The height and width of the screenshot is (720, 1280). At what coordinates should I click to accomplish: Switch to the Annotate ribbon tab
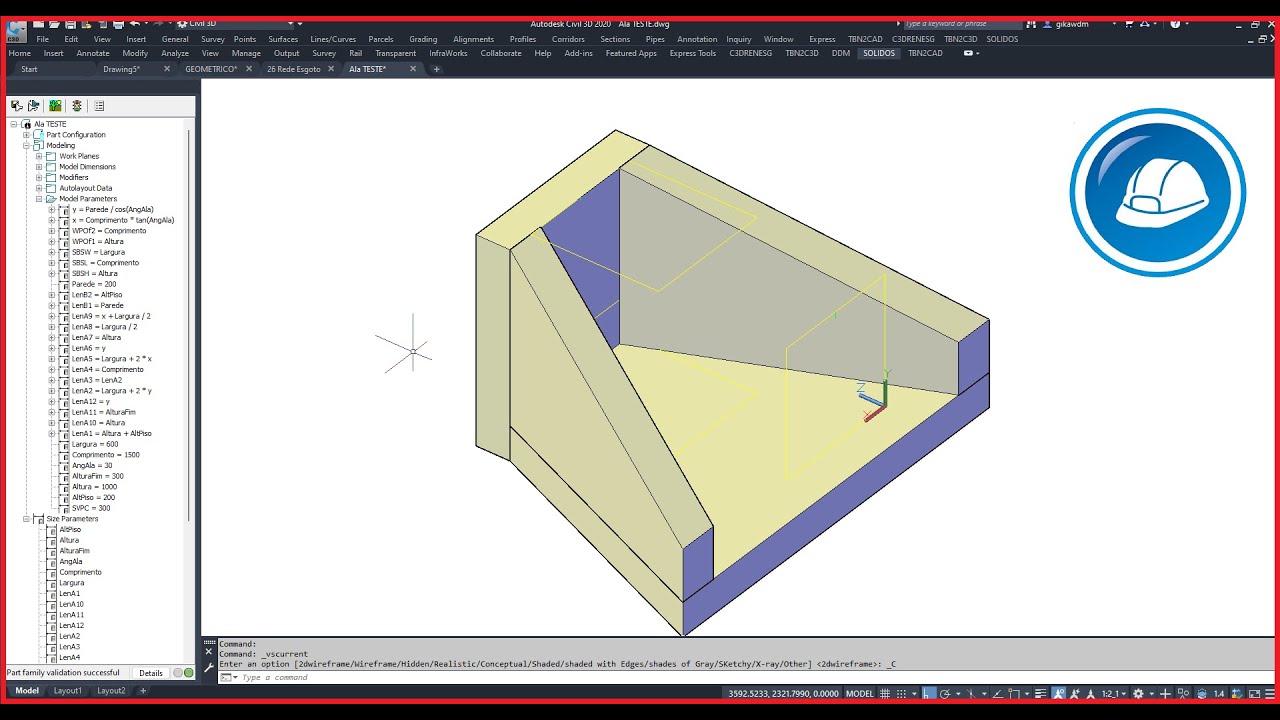(x=93, y=53)
